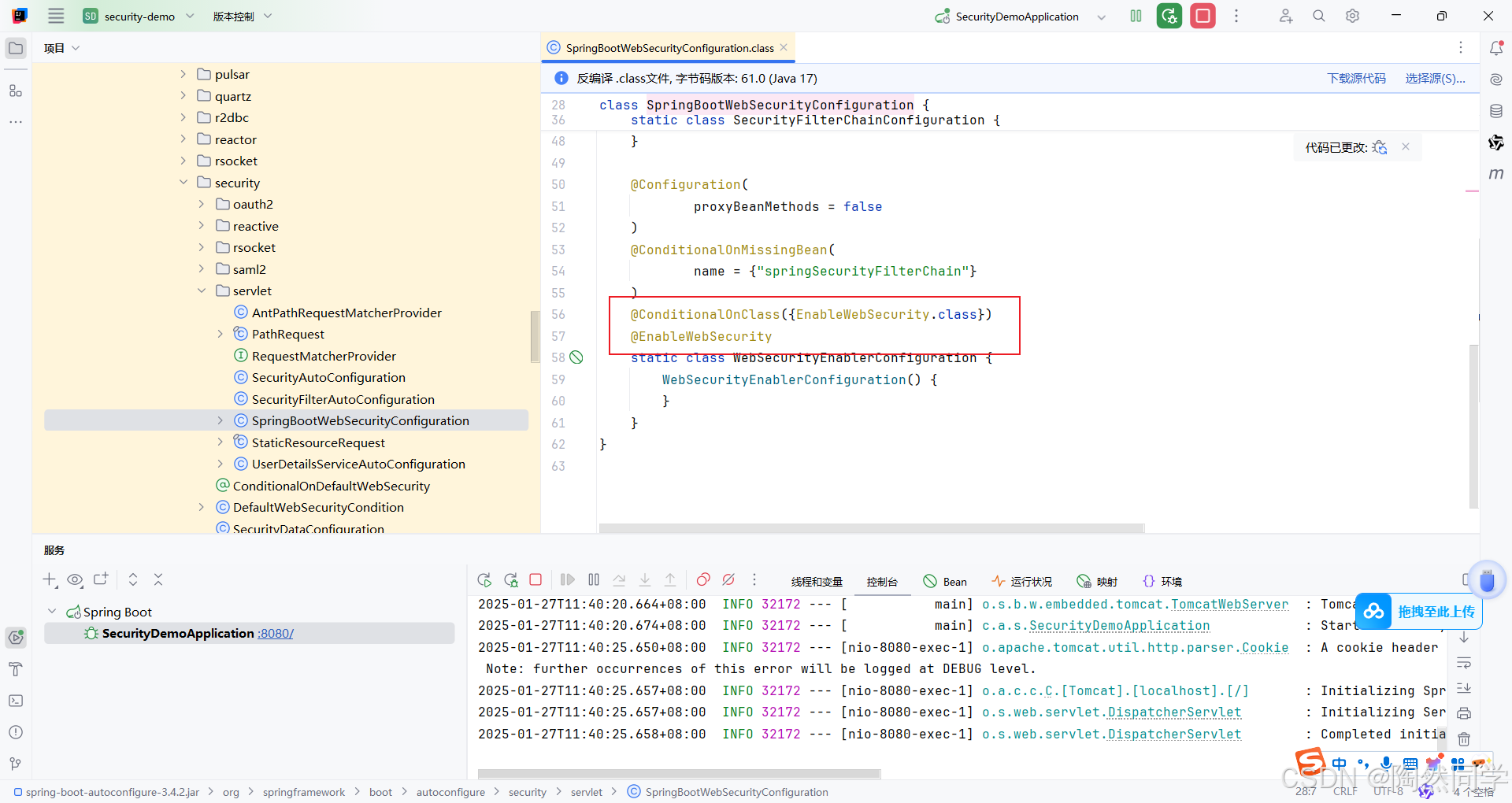Open the Database tool window on right sidebar
The width and height of the screenshot is (1512, 803).
pyautogui.click(x=1496, y=110)
